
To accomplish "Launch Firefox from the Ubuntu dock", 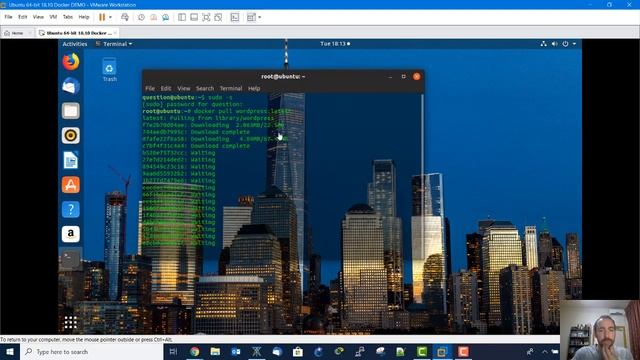I will click(71, 62).
